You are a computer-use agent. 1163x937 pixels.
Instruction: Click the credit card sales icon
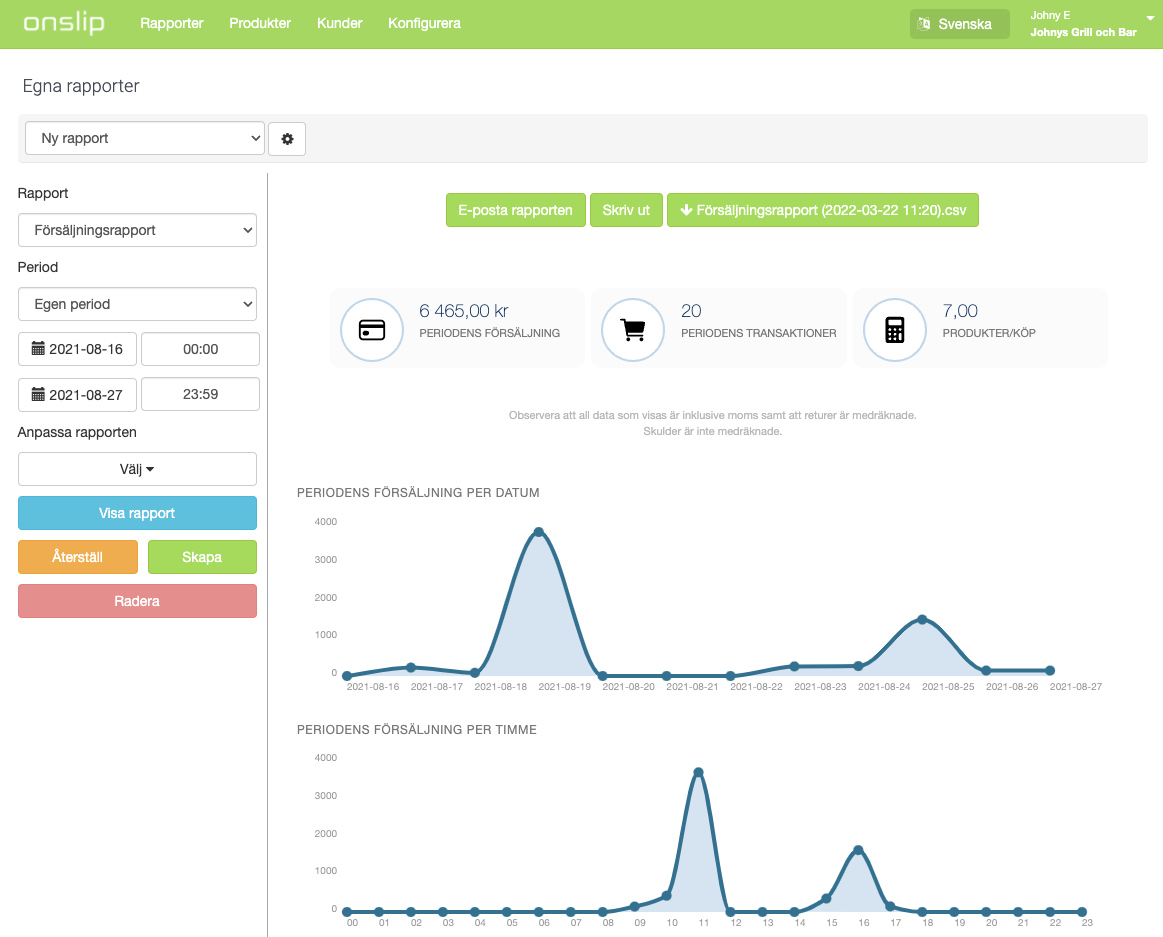coord(372,329)
